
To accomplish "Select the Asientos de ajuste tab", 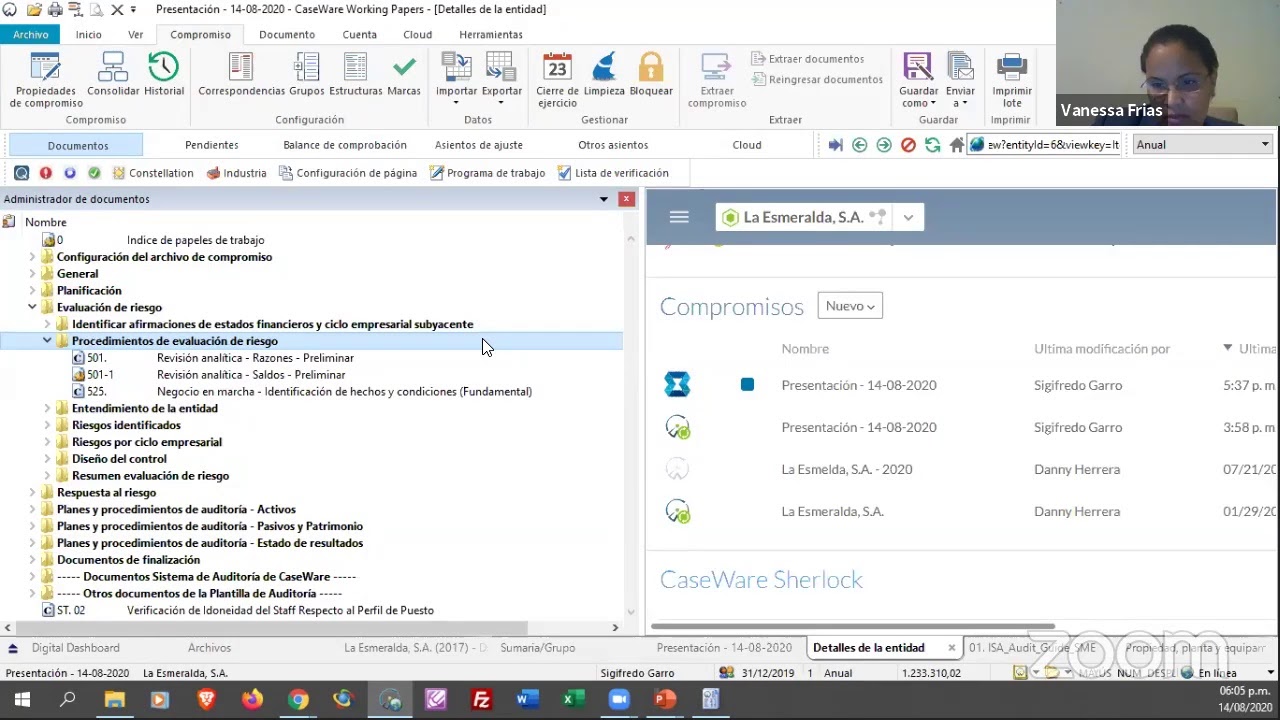I will tap(479, 145).
